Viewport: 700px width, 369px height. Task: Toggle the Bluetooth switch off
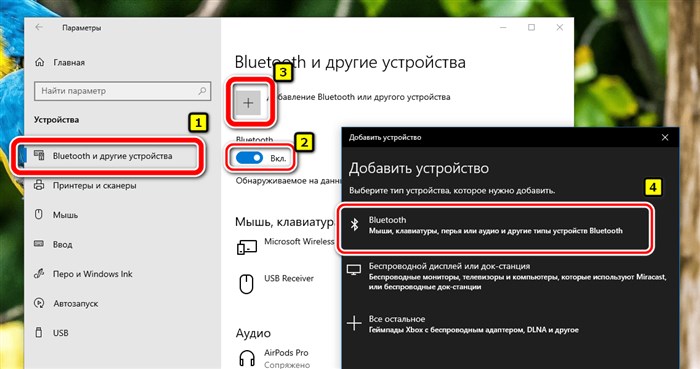249,158
